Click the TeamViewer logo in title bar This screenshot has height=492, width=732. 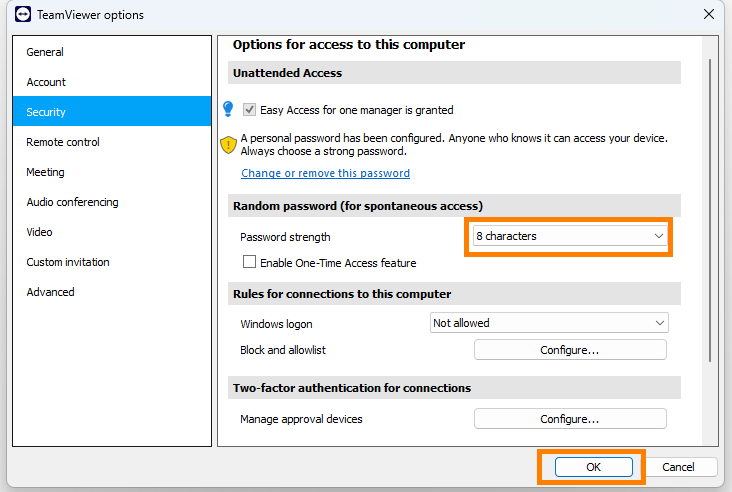22,14
